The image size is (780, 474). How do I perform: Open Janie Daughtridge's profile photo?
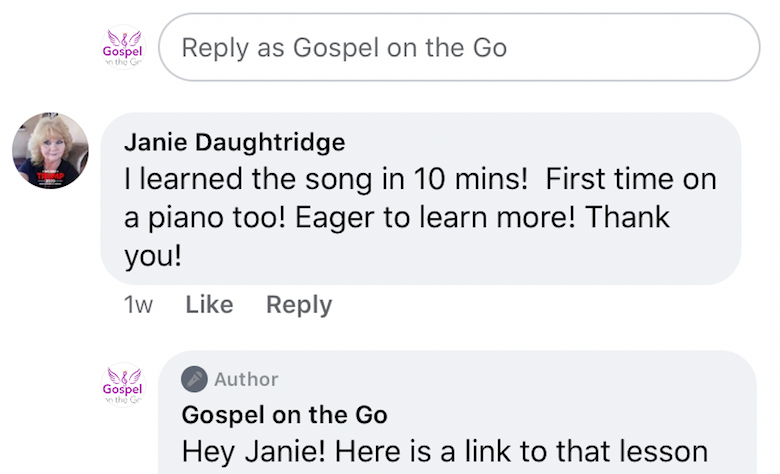point(50,151)
